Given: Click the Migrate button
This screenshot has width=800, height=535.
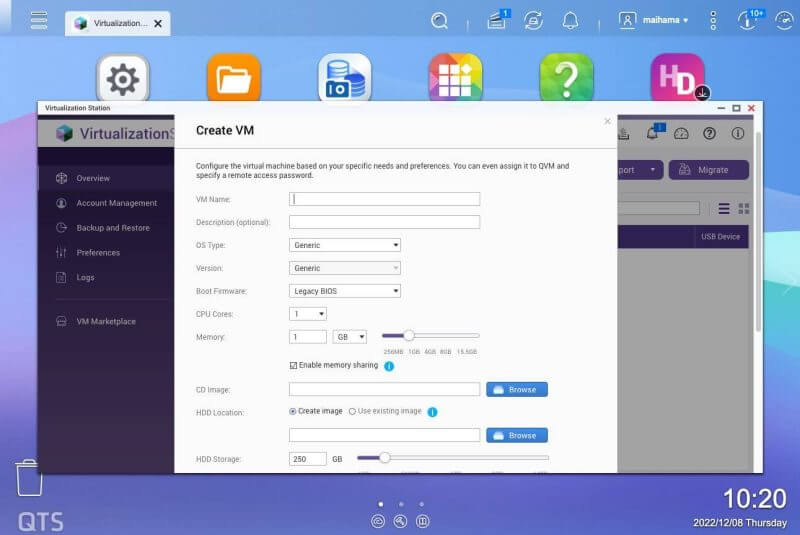Looking at the screenshot, I should [x=709, y=170].
